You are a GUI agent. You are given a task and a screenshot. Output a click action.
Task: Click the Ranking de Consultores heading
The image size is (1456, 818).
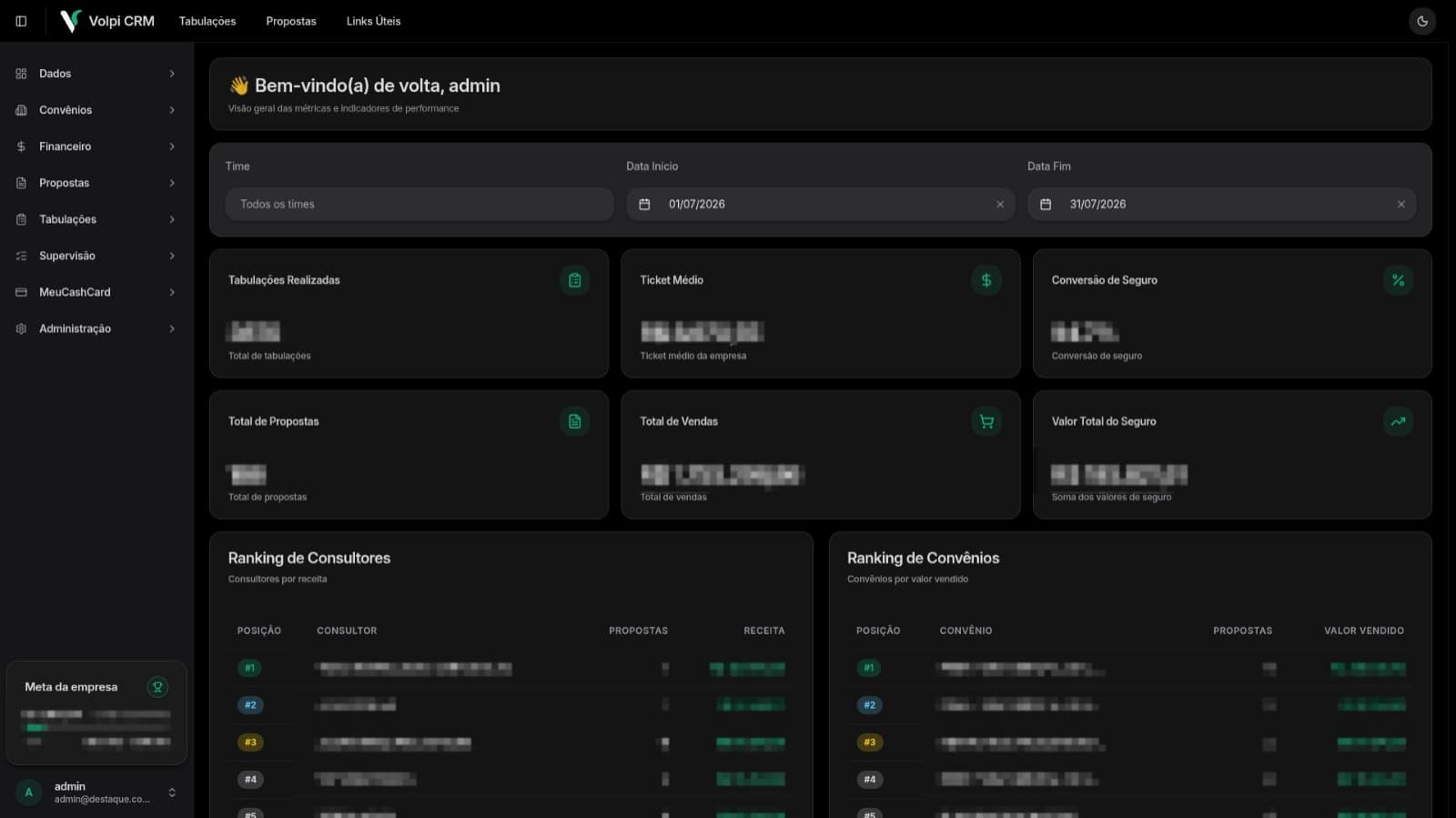point(309,558)
